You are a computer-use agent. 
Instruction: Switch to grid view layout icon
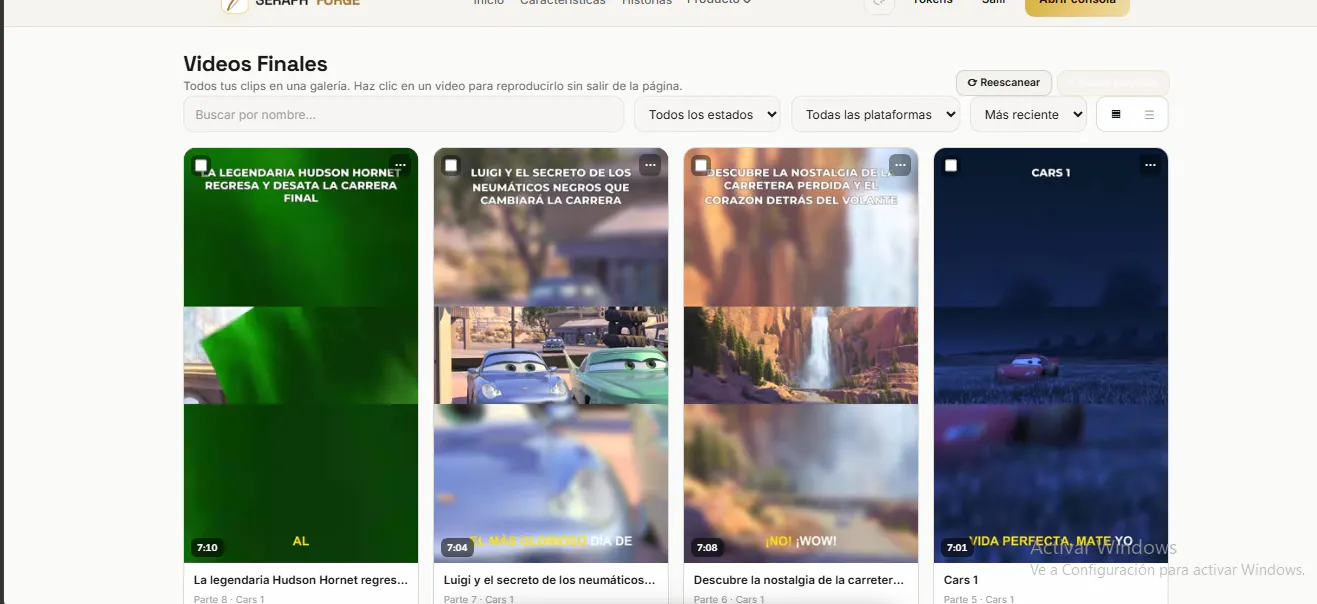tap(1116, 114)
